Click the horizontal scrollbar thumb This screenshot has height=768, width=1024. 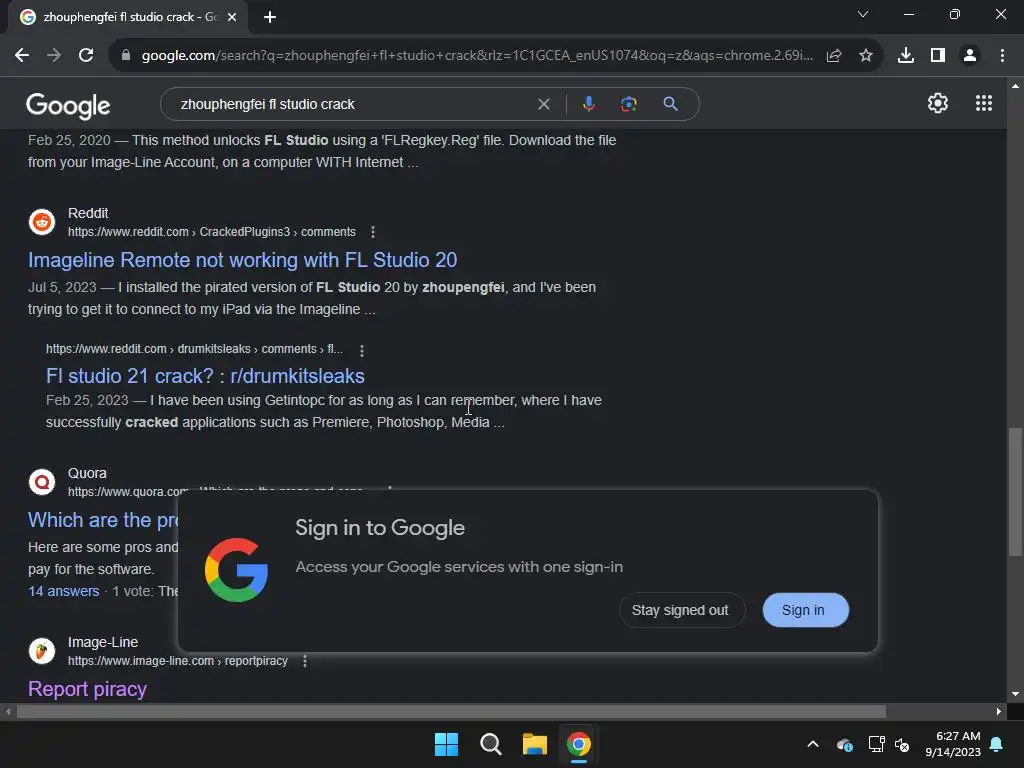tap(451, 712)
